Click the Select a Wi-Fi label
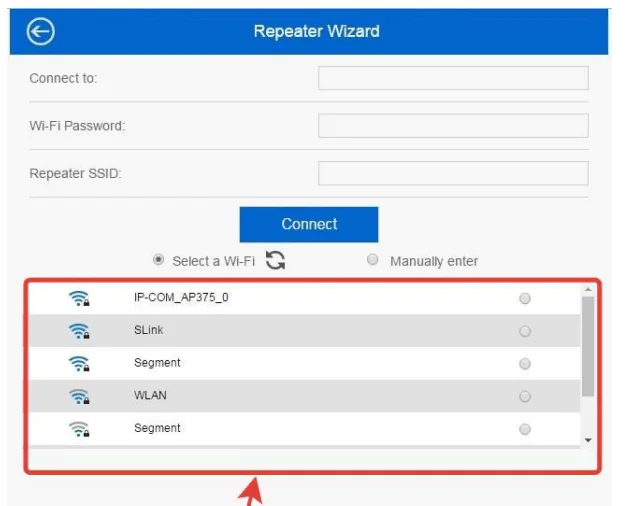Screen dimensions: 636x506 point(214,261)
